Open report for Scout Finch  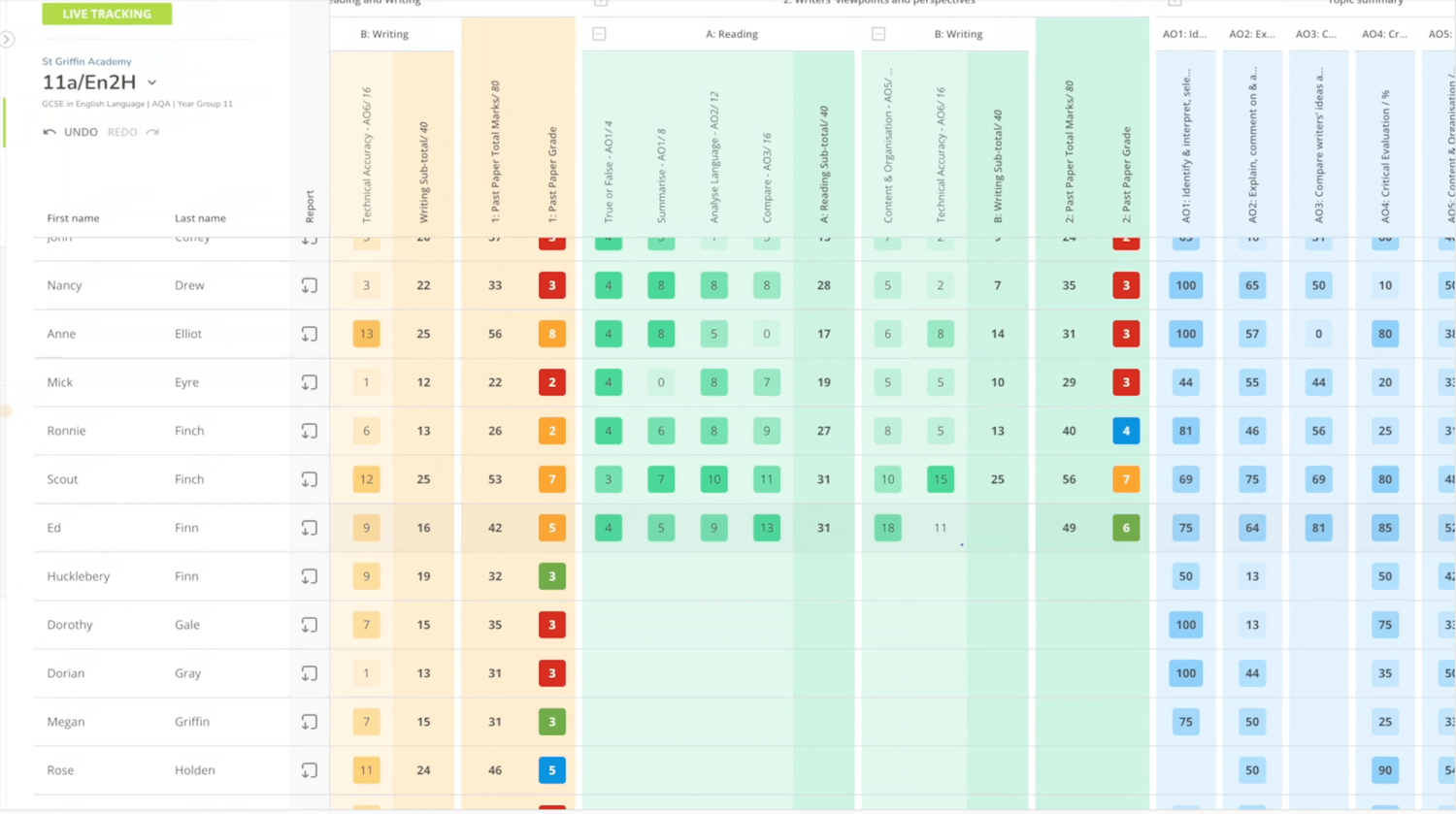[x=309, y=479]
